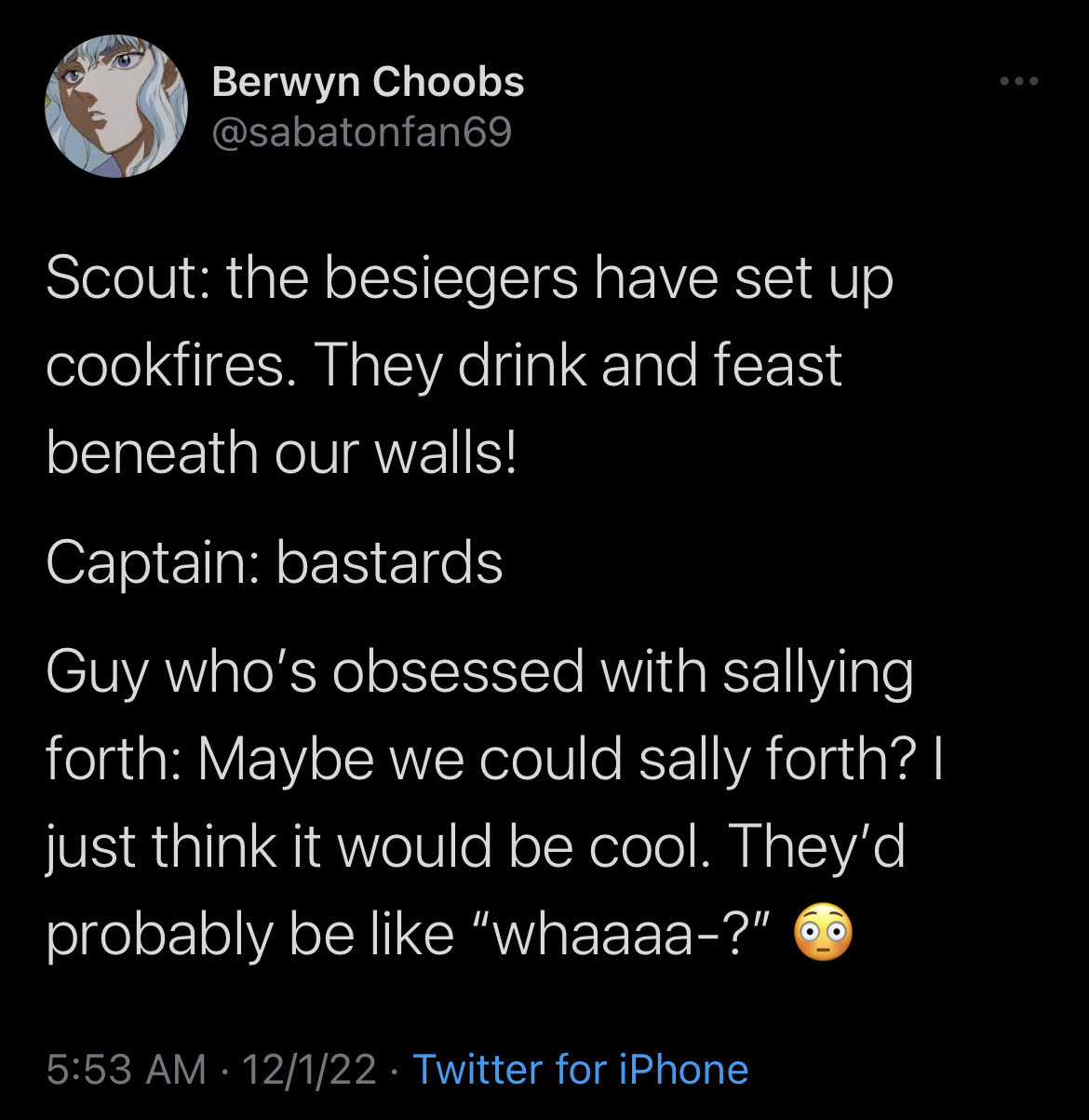The height and width of the screenshot is (1120, 1089).
Task: Click "Guy who's obsessed with sallying" line
Action: 478,671
